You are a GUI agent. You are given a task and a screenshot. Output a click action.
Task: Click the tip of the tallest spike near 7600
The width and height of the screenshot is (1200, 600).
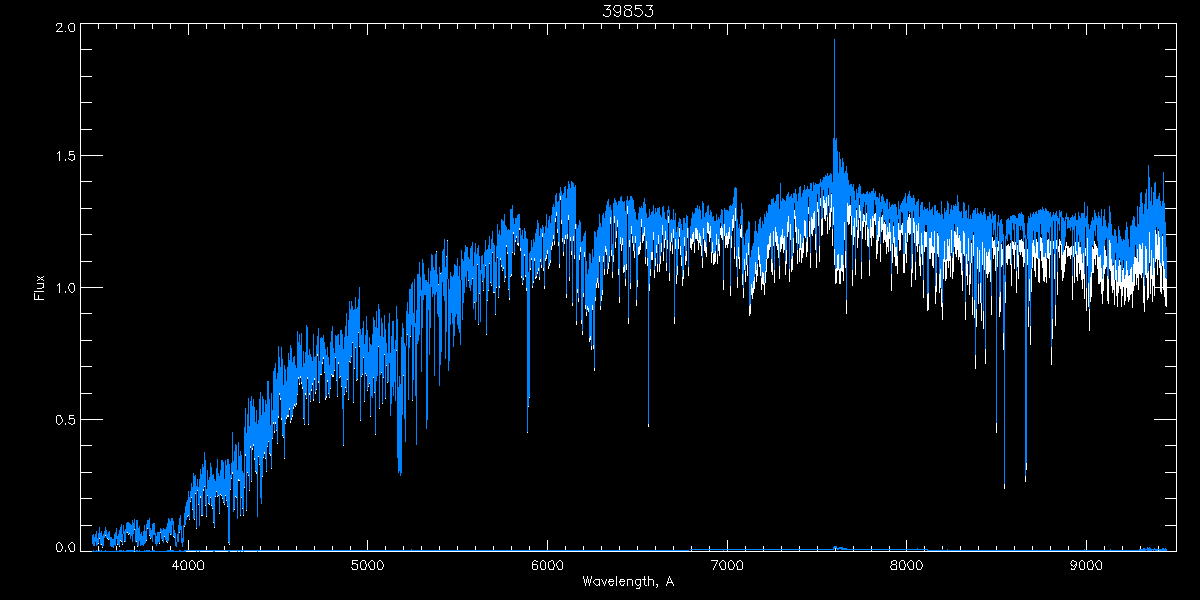[834, 40]
